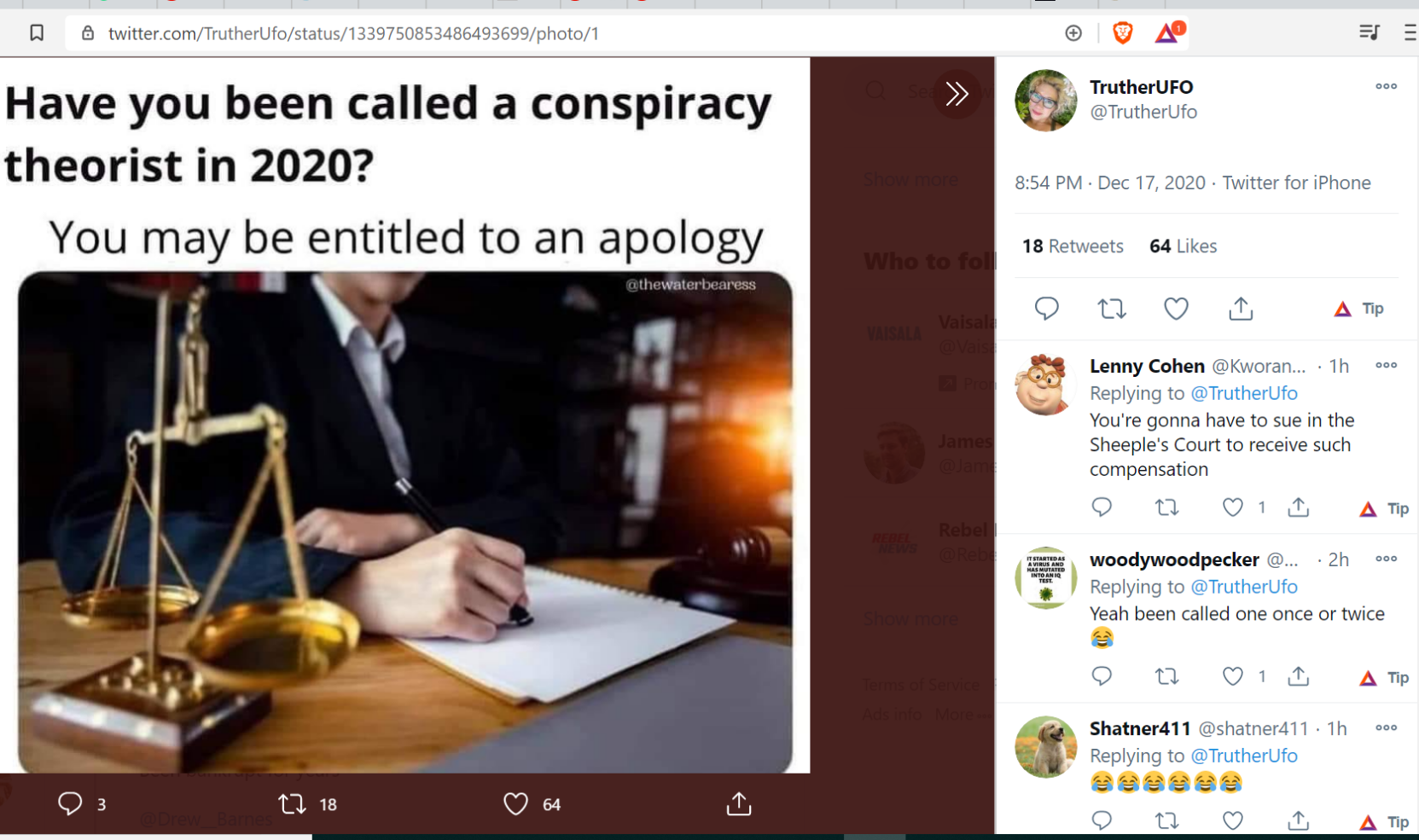Image resolution: width=1419 pixels, height=840 pixels.
Task: Open Brave Rewards triangle icon in address bar
Action: click(1167, 33)
